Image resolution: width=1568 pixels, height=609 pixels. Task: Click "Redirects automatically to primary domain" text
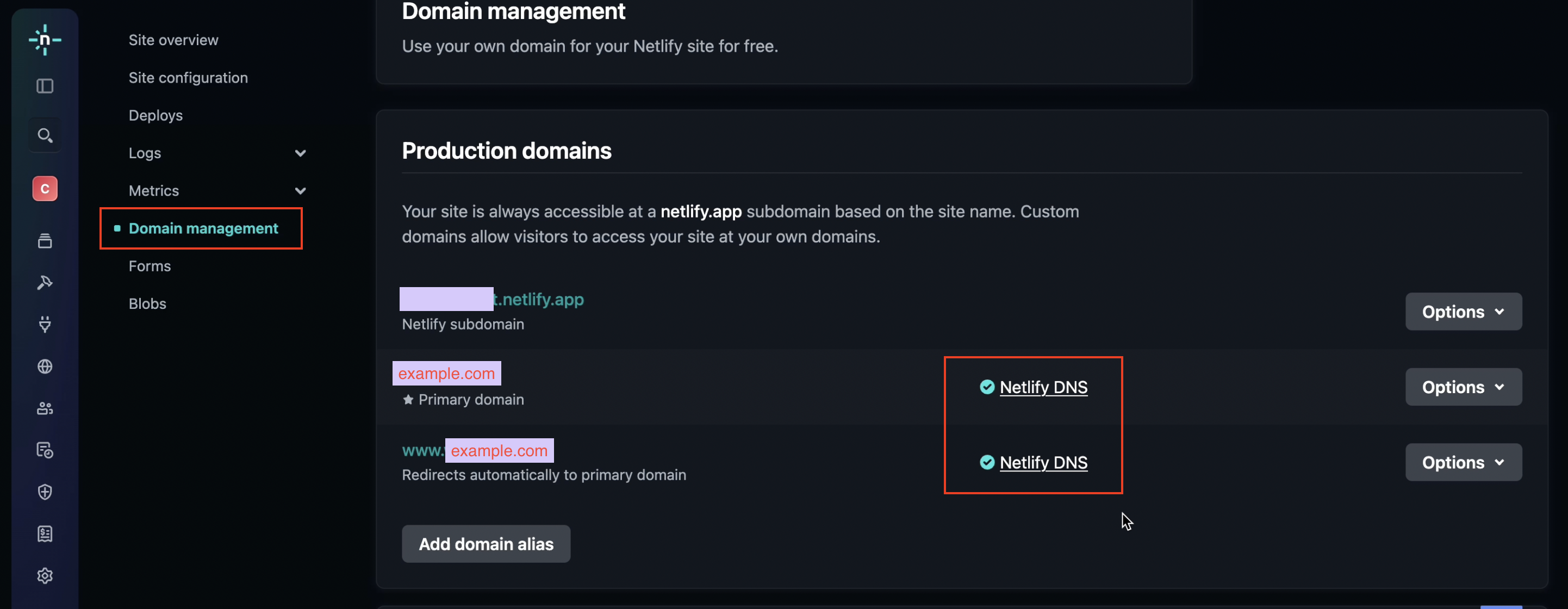[544, 475]
